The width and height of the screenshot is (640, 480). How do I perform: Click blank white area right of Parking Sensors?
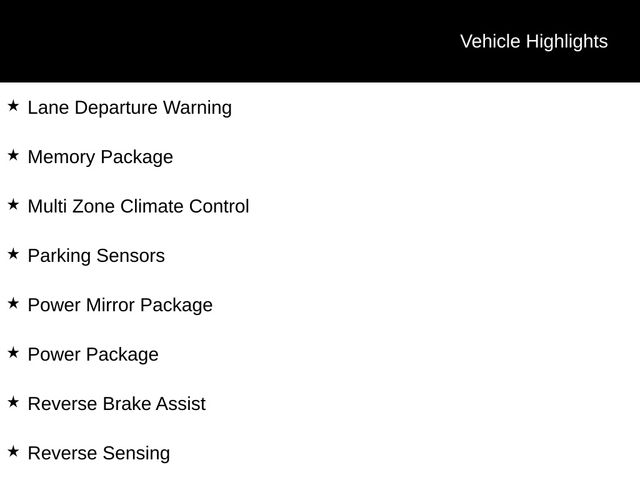(420, 256)
